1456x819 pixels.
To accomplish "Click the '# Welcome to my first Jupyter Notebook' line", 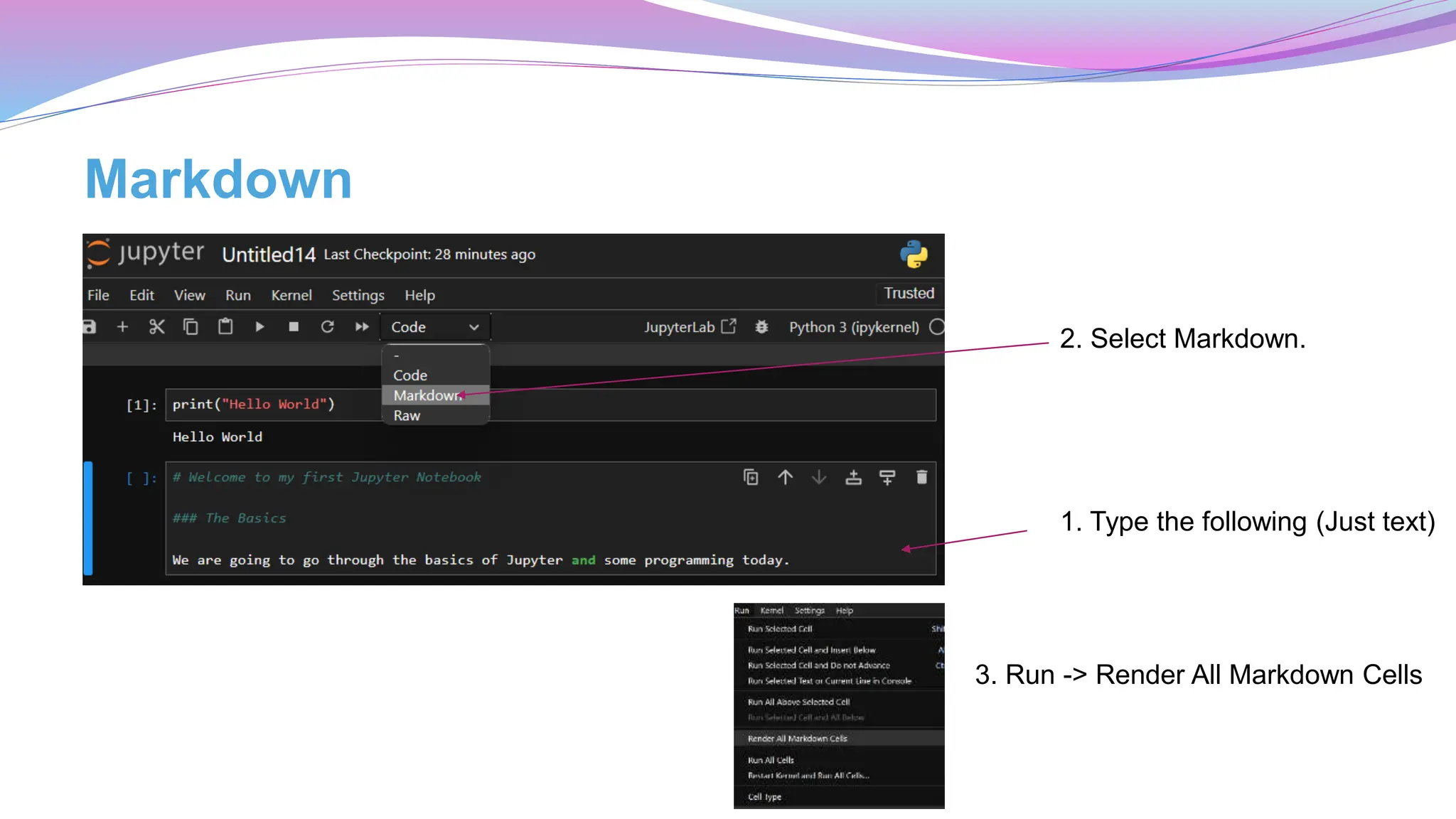I will pos(327,477).
